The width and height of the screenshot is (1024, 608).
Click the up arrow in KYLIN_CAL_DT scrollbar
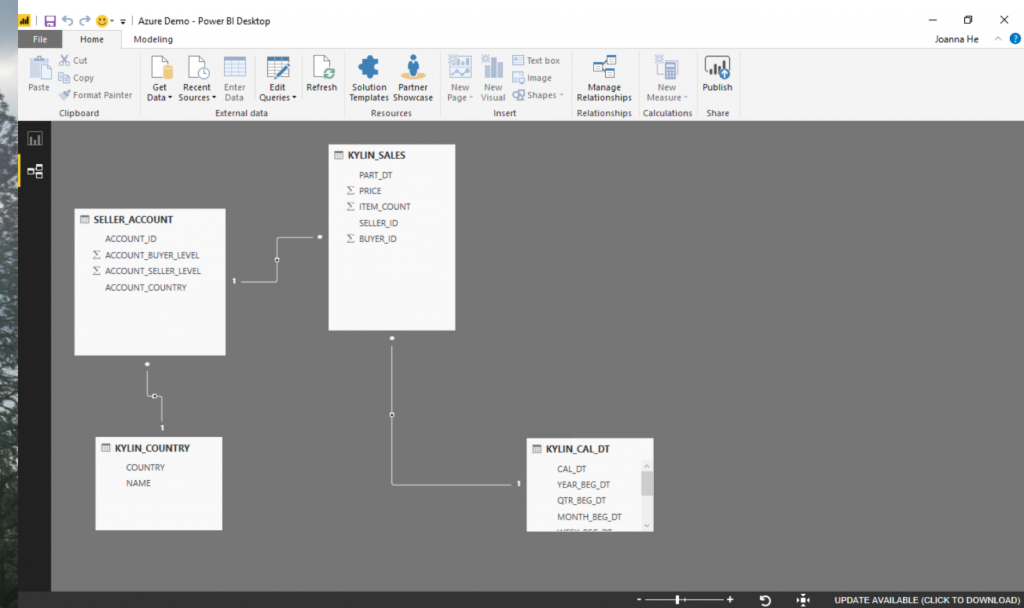(647, 466)
